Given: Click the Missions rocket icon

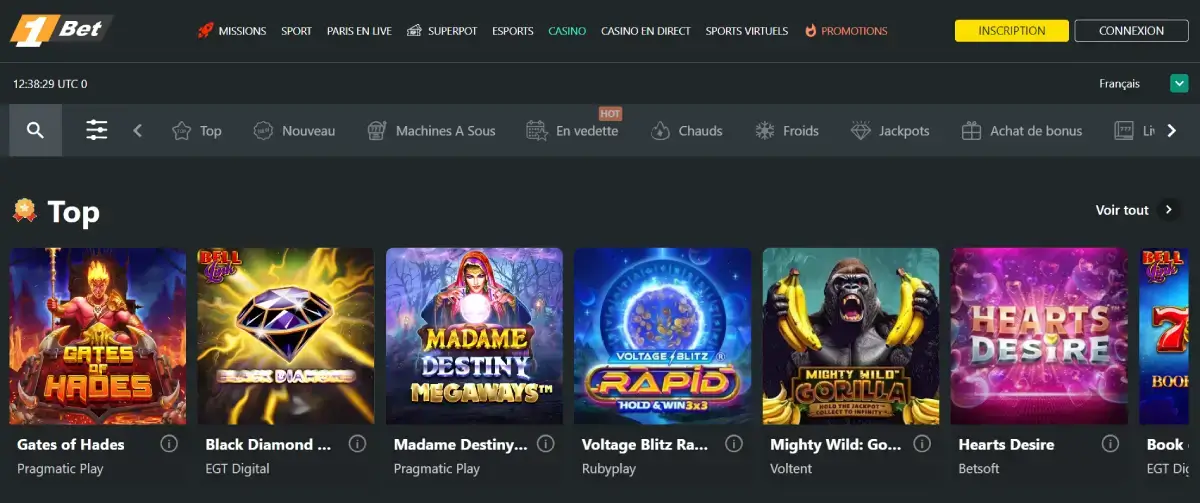Looking at the screenshot, I should click(206, 31).
